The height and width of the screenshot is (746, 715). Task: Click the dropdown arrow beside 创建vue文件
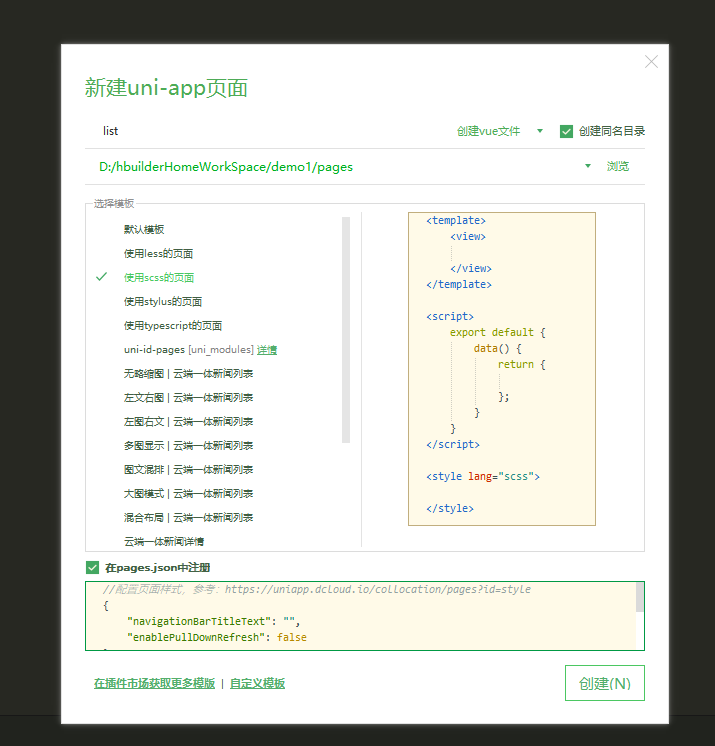tap(539, 131)
